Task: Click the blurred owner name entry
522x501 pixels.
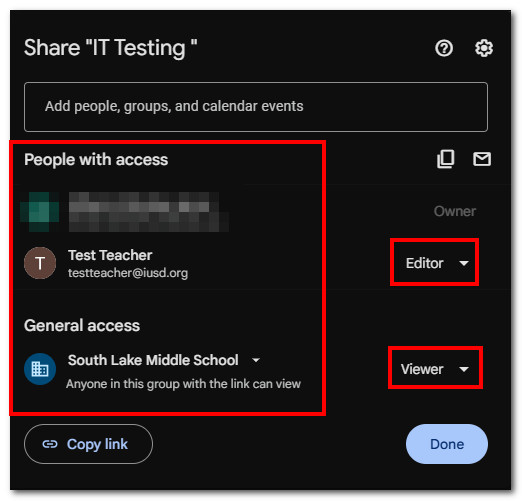Action: (x=148, y=212)
